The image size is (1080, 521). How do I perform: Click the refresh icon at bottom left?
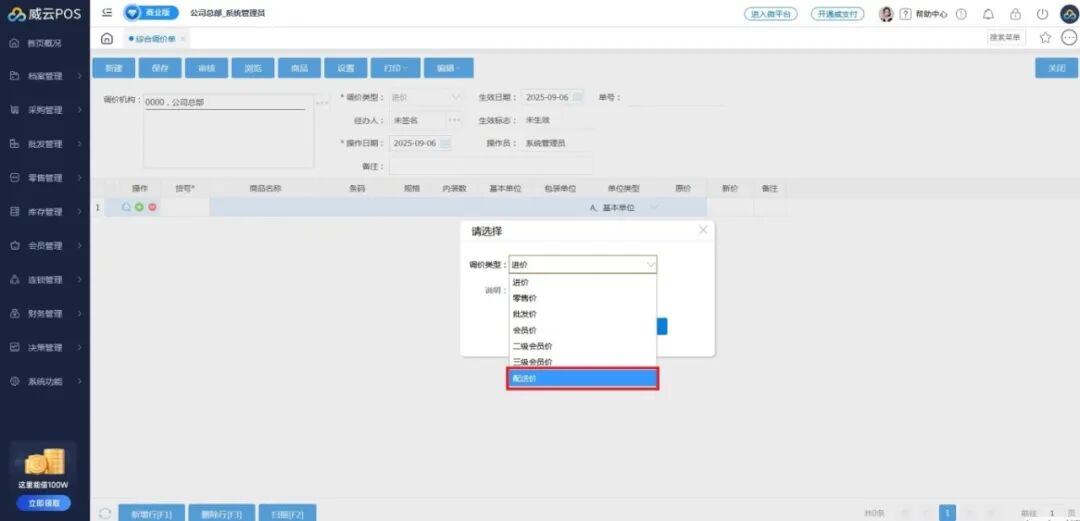click(x=105, y=513)
